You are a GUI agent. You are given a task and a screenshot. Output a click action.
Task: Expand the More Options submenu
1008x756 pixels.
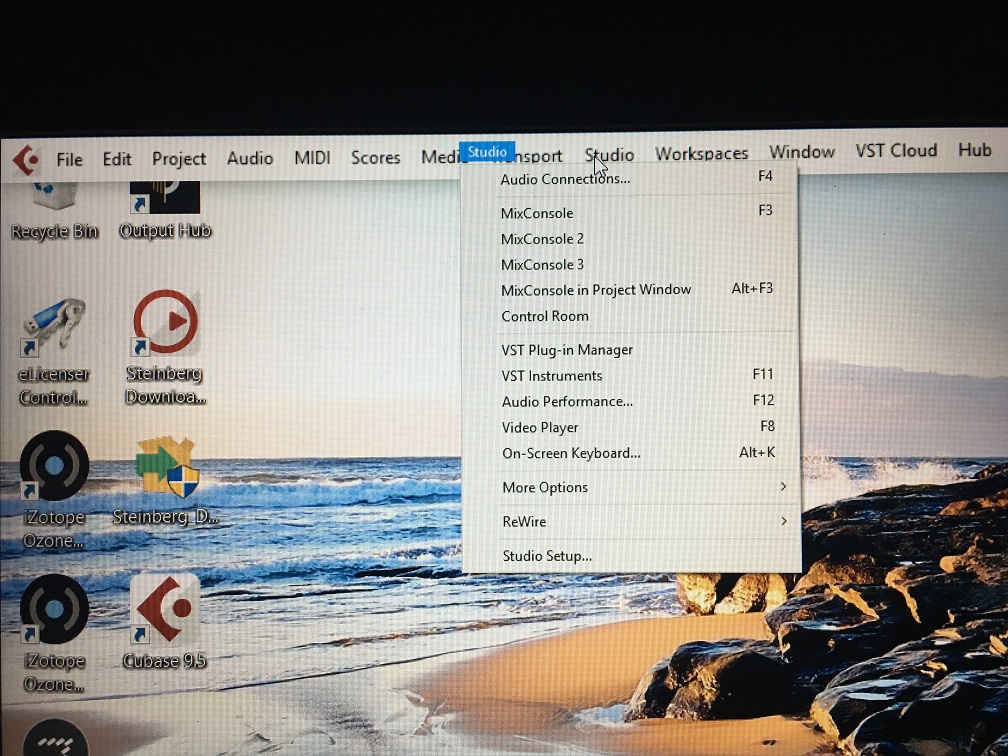[631, 487]
